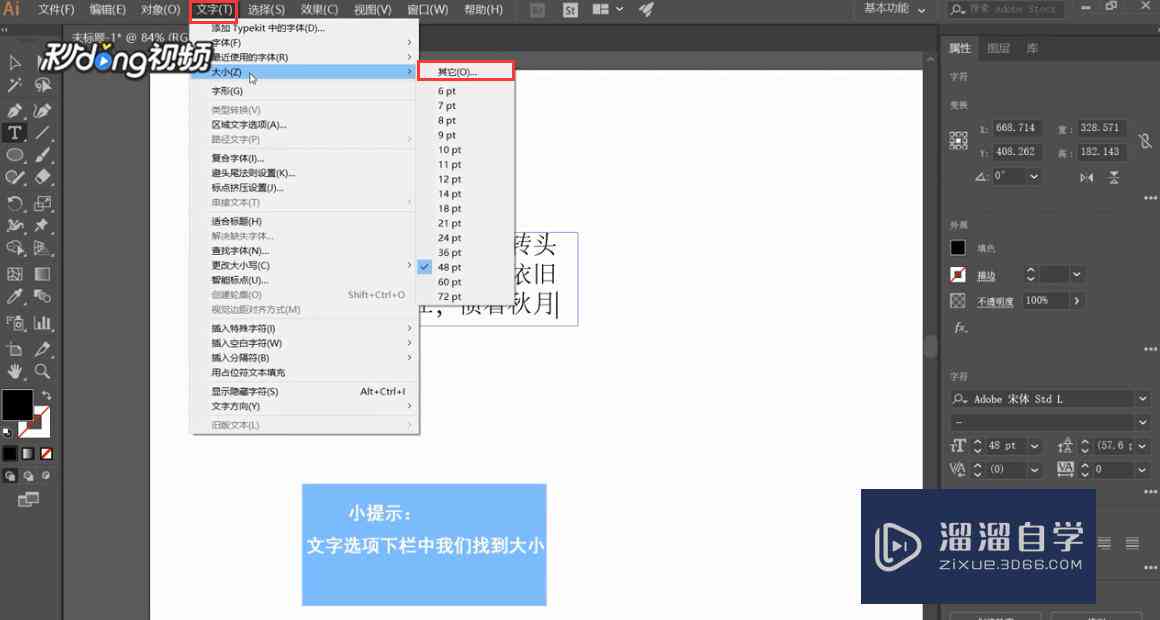The image size is (1160, 620).
Task: Select the Artboard tool
Action: tap(15, 348)
